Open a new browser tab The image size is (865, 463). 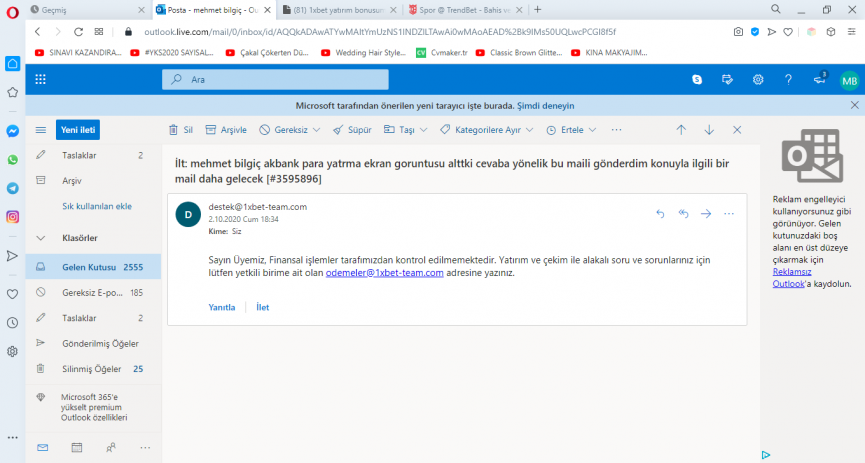point(538,9)
